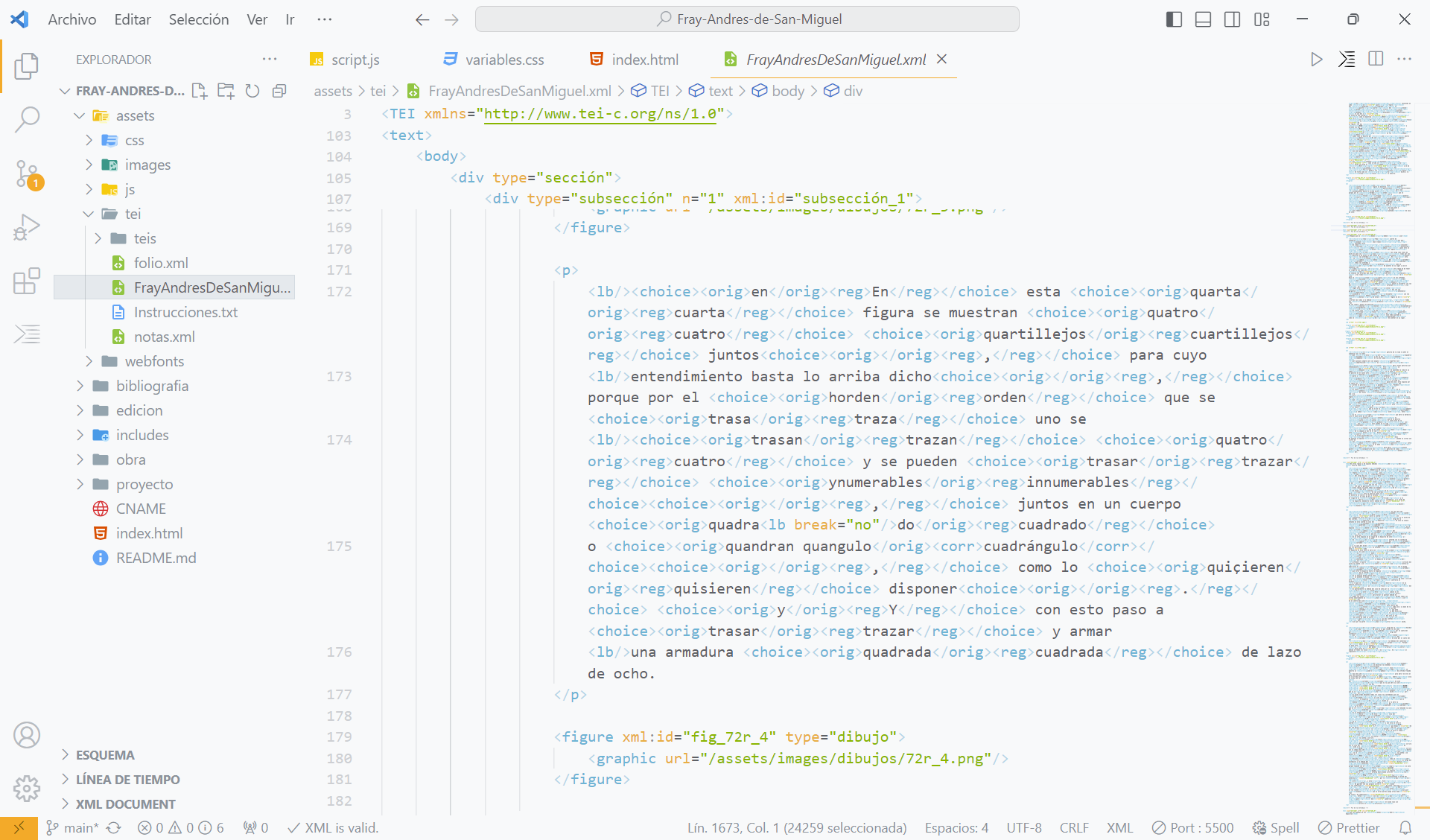This screenshot has width=1430, height=840.
Task: Open the Accounts icon in activity bar
Action: point(26,735)
